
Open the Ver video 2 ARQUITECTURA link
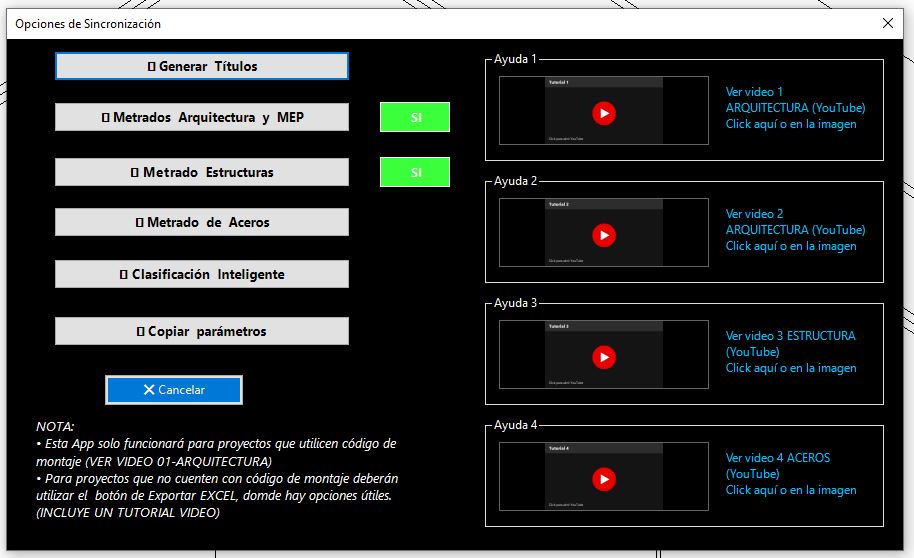pos(795,230)
